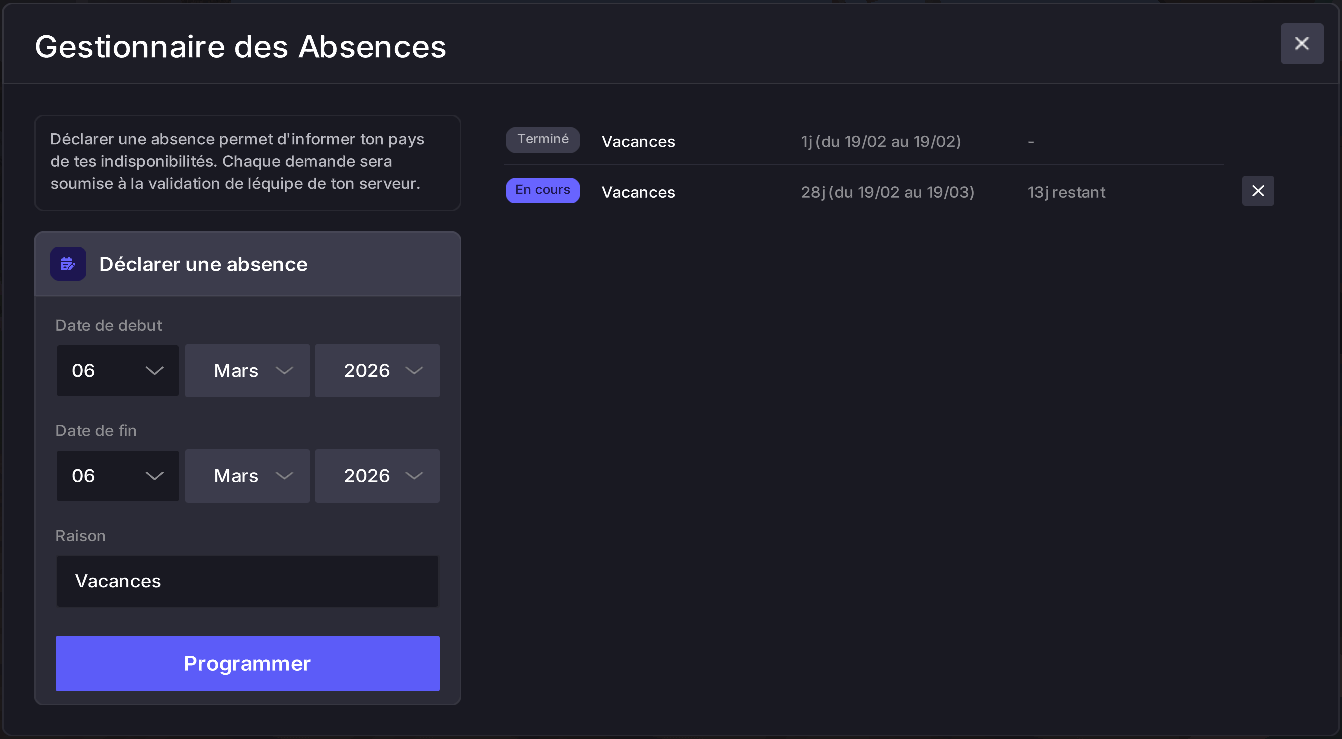Open the end date Mars month dropdown
The width and height of the screenshot is (1342, 739).
(x=247, y=476)
